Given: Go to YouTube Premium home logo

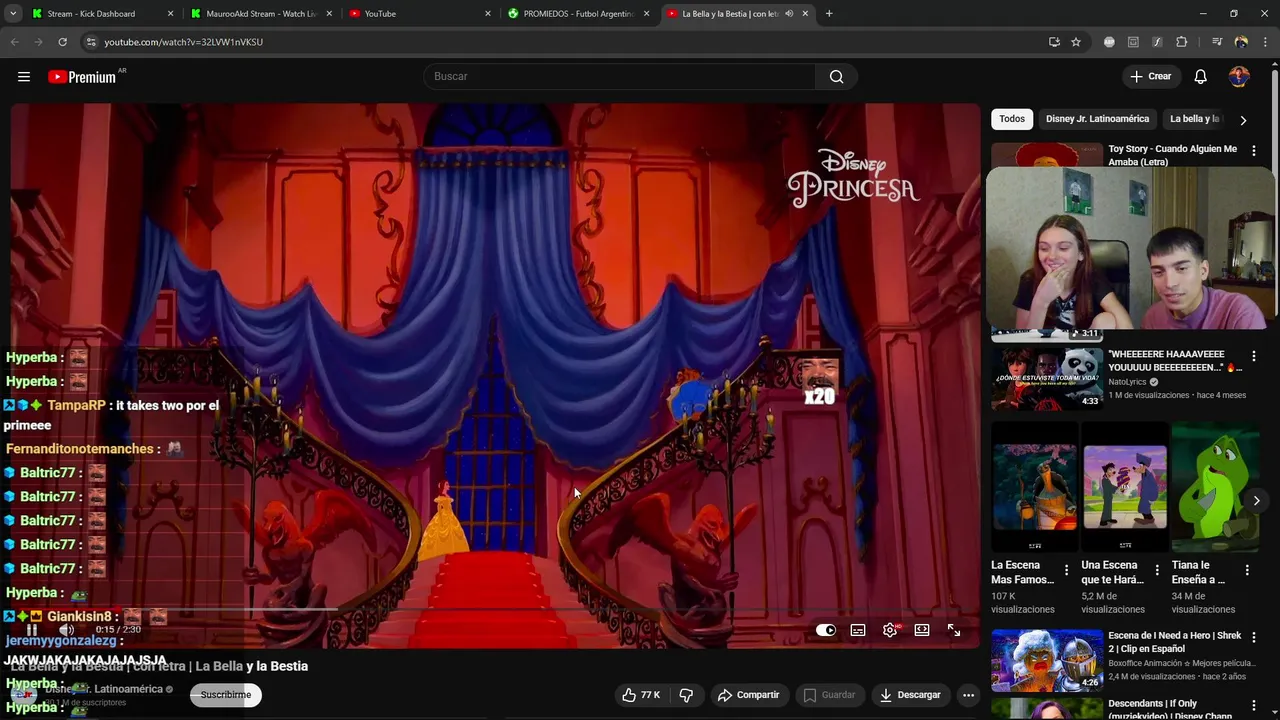Looking at the screenshot, I should click(82, 77).
